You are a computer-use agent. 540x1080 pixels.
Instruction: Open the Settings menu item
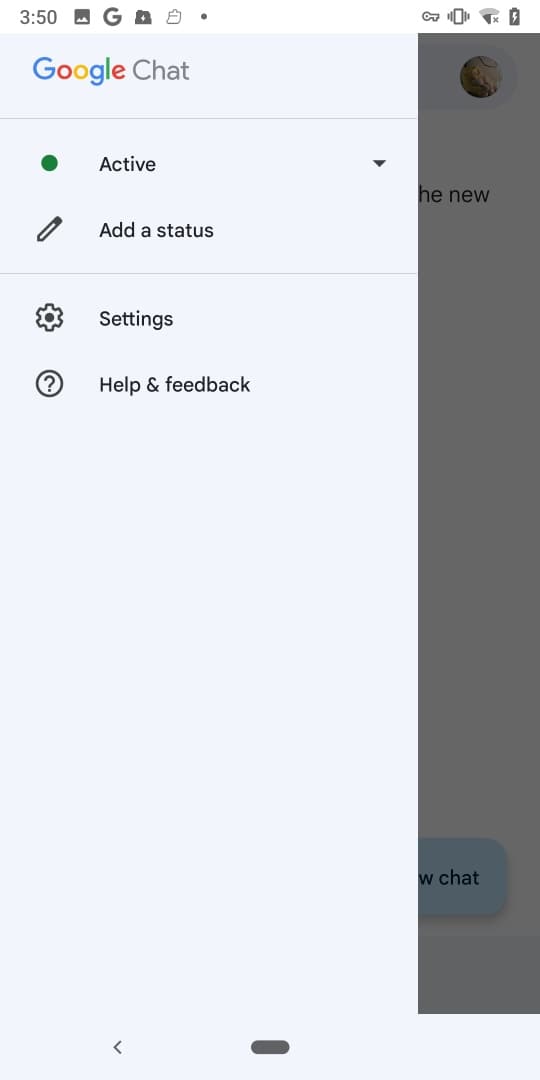(x=208, y=318)
